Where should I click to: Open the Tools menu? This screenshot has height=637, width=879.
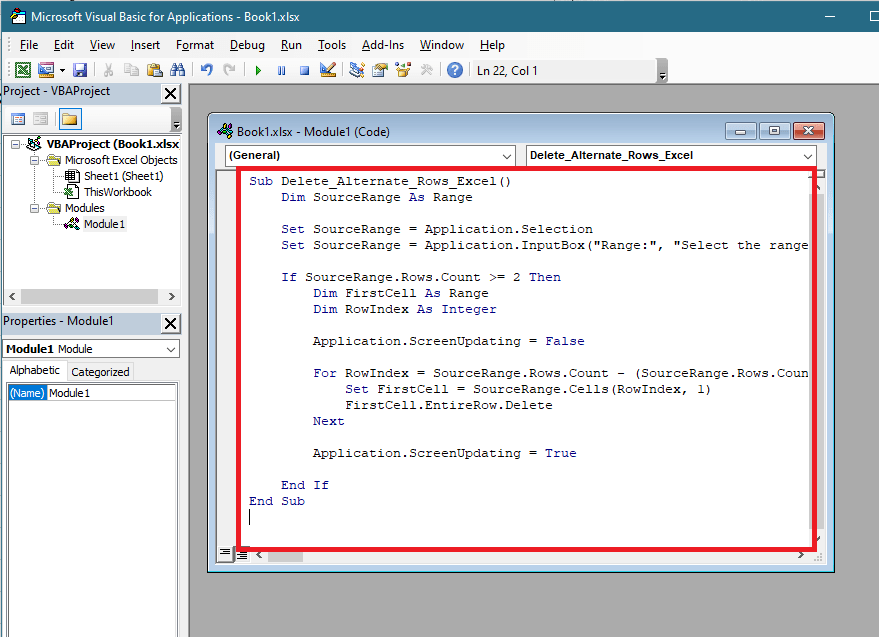pos(332,45)
